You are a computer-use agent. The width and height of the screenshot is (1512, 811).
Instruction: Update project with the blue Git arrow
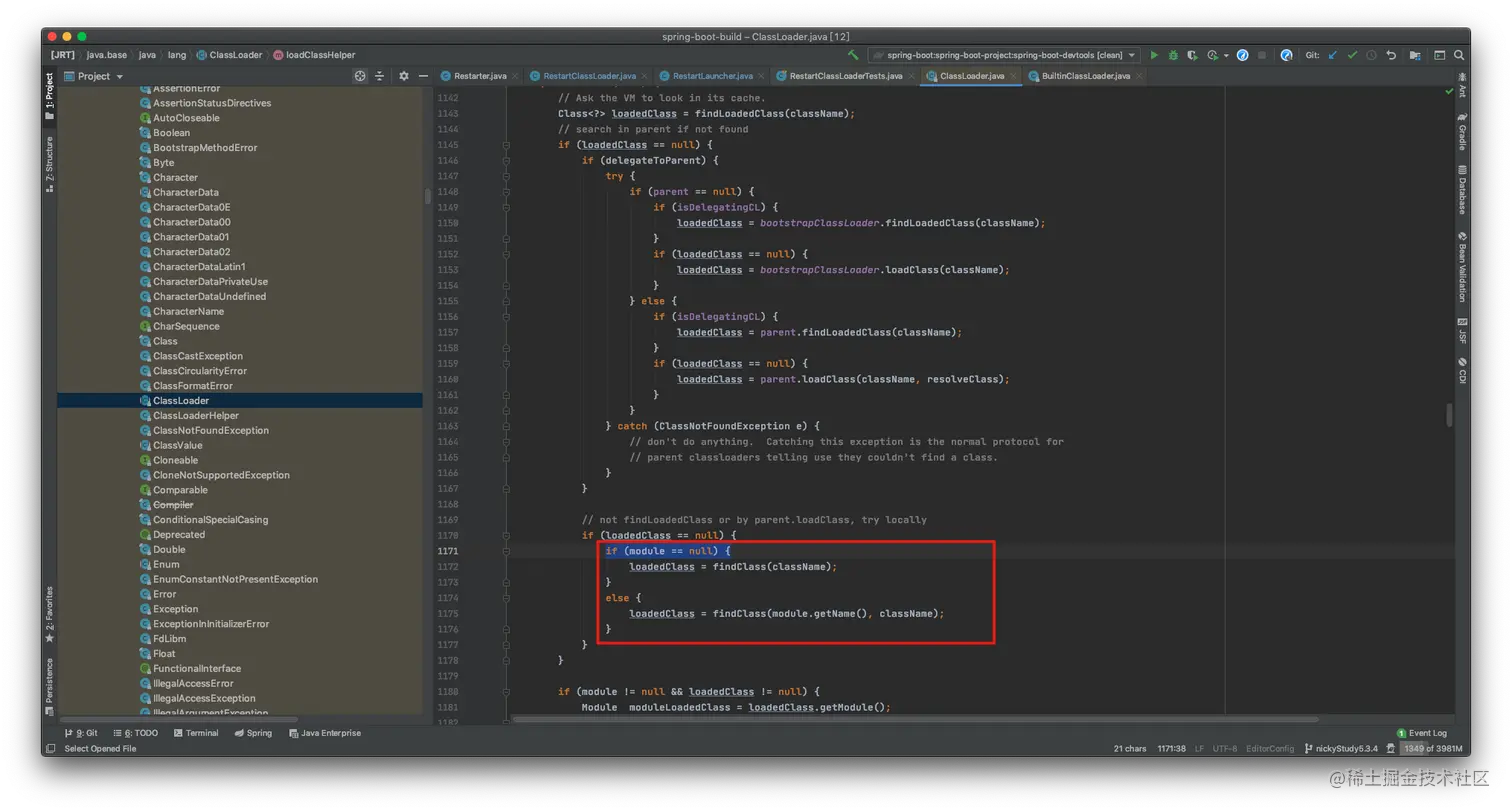pos(1332,55)
